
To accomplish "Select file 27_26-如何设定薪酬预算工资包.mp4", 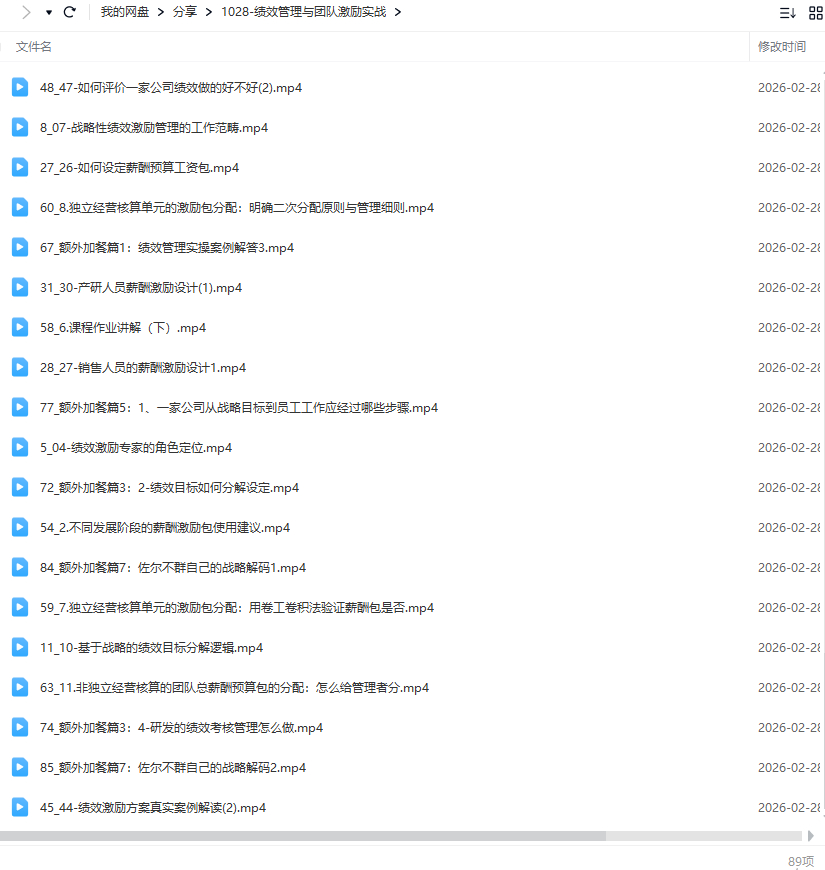I will click(x=139, y=167).
